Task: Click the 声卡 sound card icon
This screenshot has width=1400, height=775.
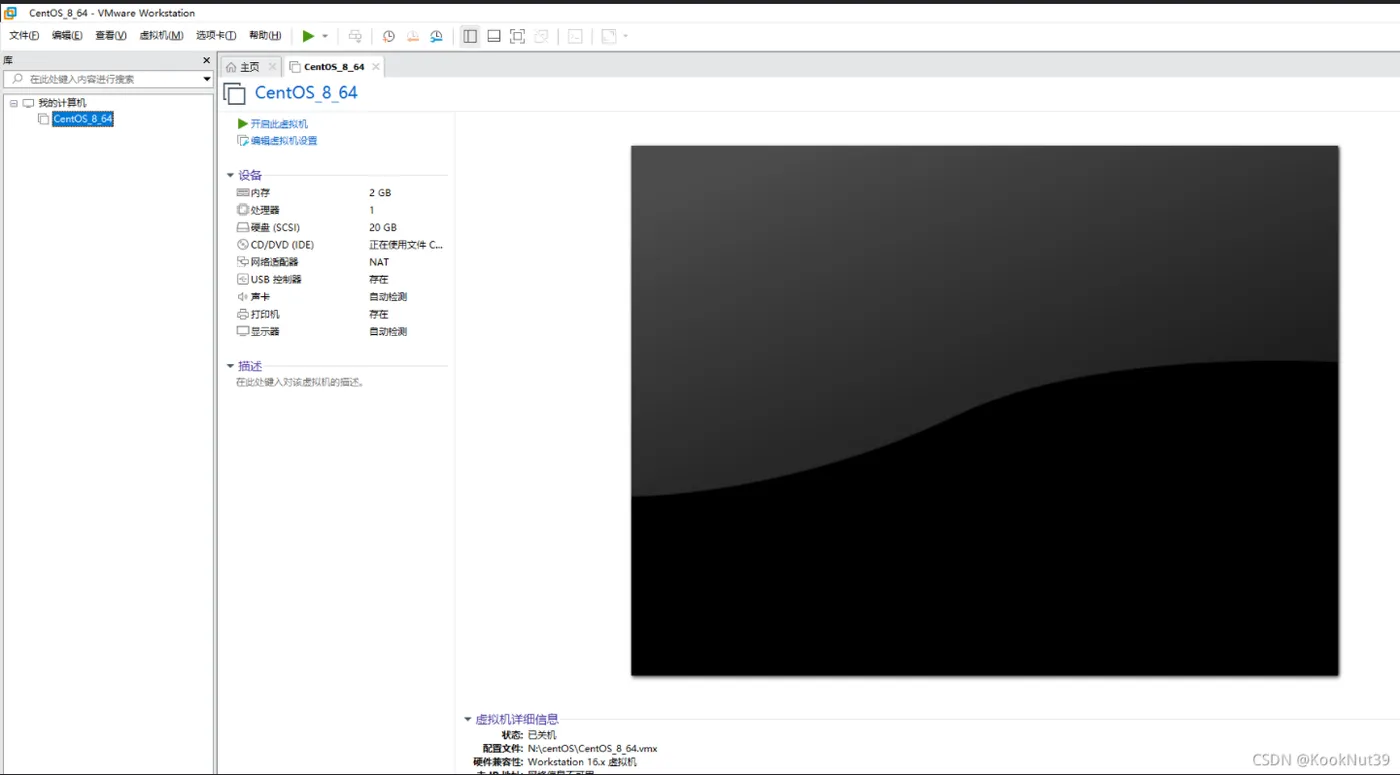Action: coord(243,296)
